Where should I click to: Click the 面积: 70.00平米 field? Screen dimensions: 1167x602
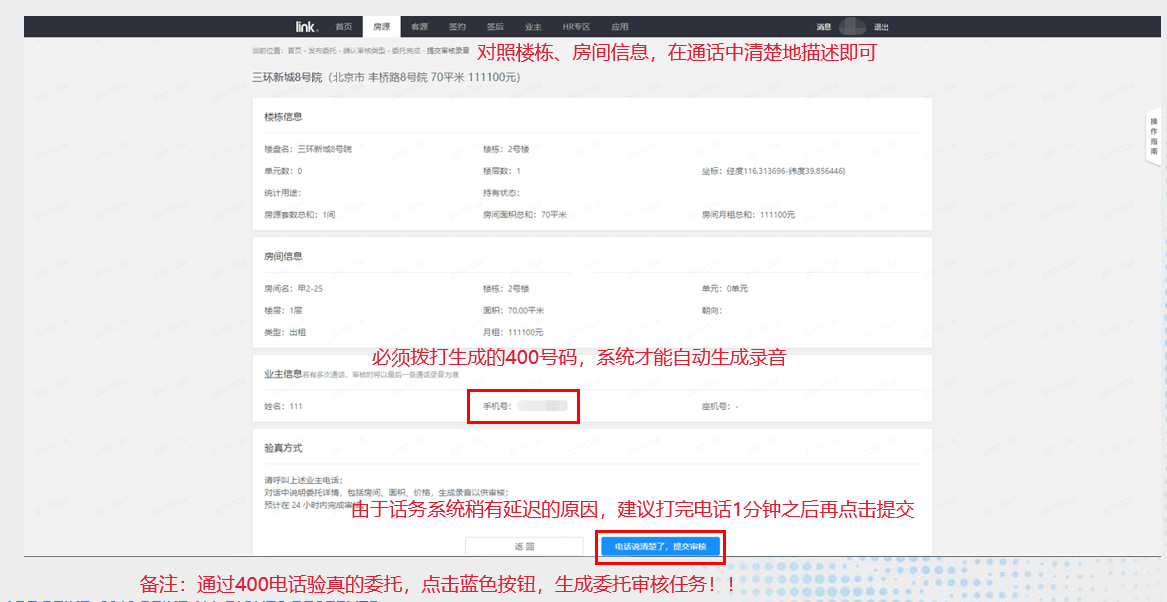click(x=514, y=310)
